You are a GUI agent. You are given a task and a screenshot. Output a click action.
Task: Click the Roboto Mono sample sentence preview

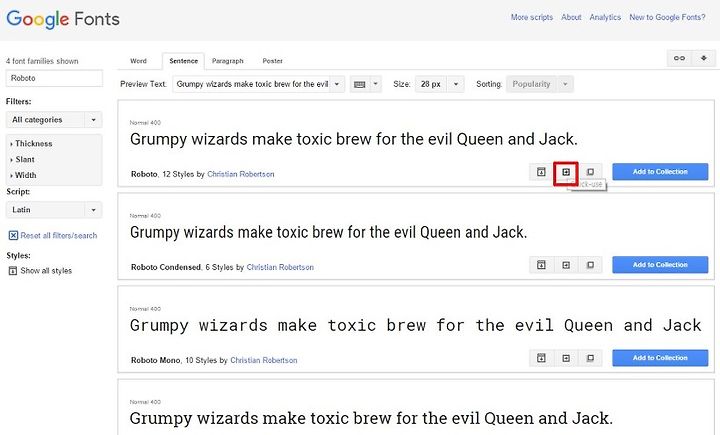(x=416, y=325)
